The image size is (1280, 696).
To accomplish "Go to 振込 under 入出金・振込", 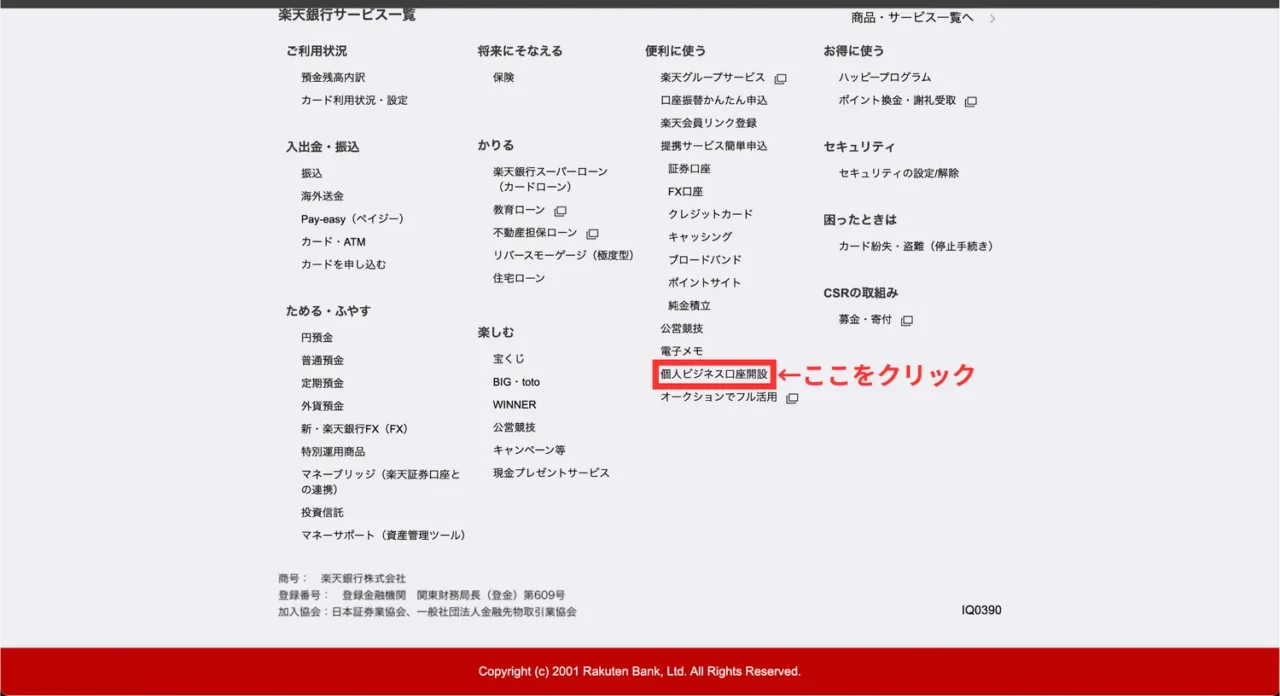I will click(x=312, y=173).
